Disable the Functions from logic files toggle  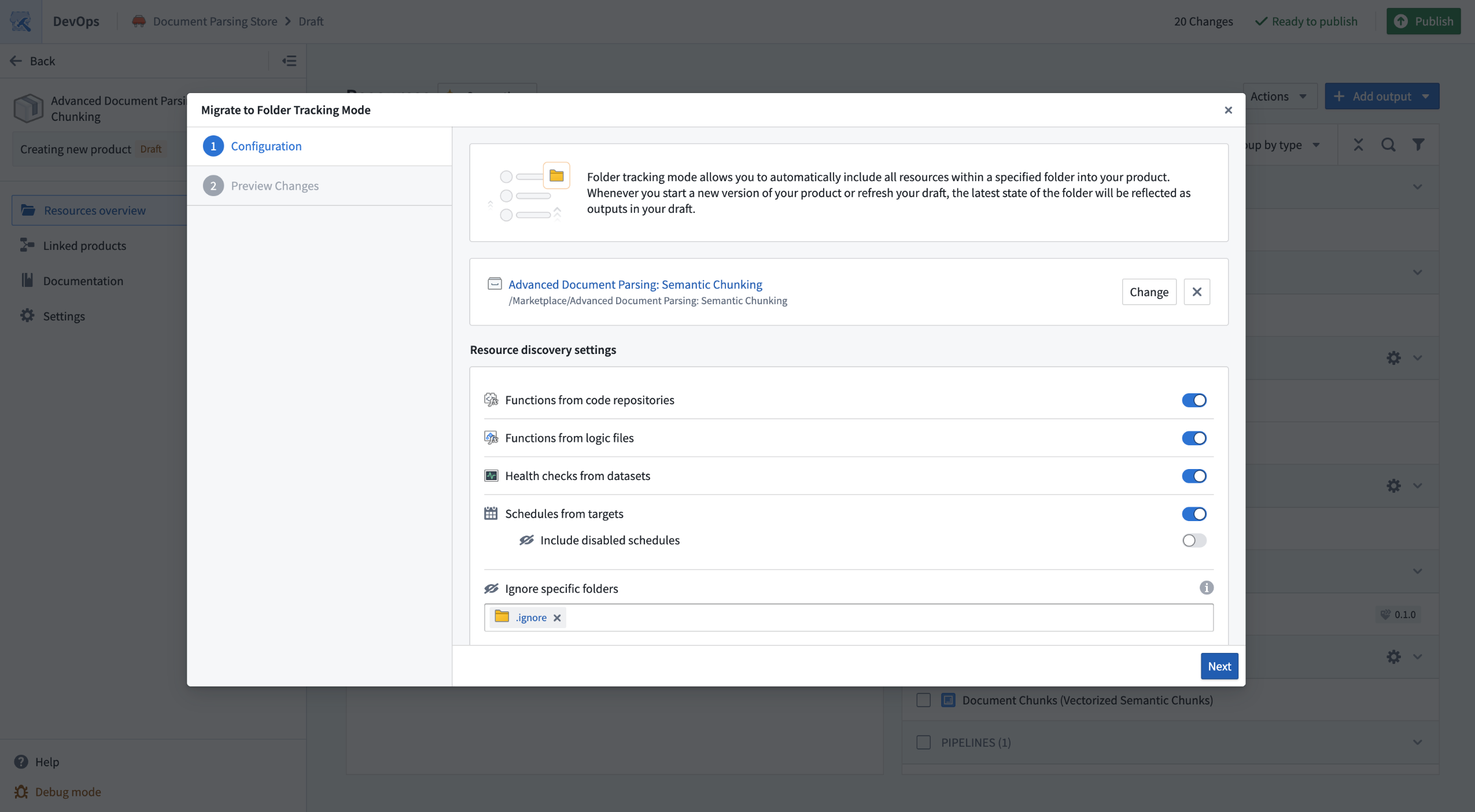tap(1194, 438)
